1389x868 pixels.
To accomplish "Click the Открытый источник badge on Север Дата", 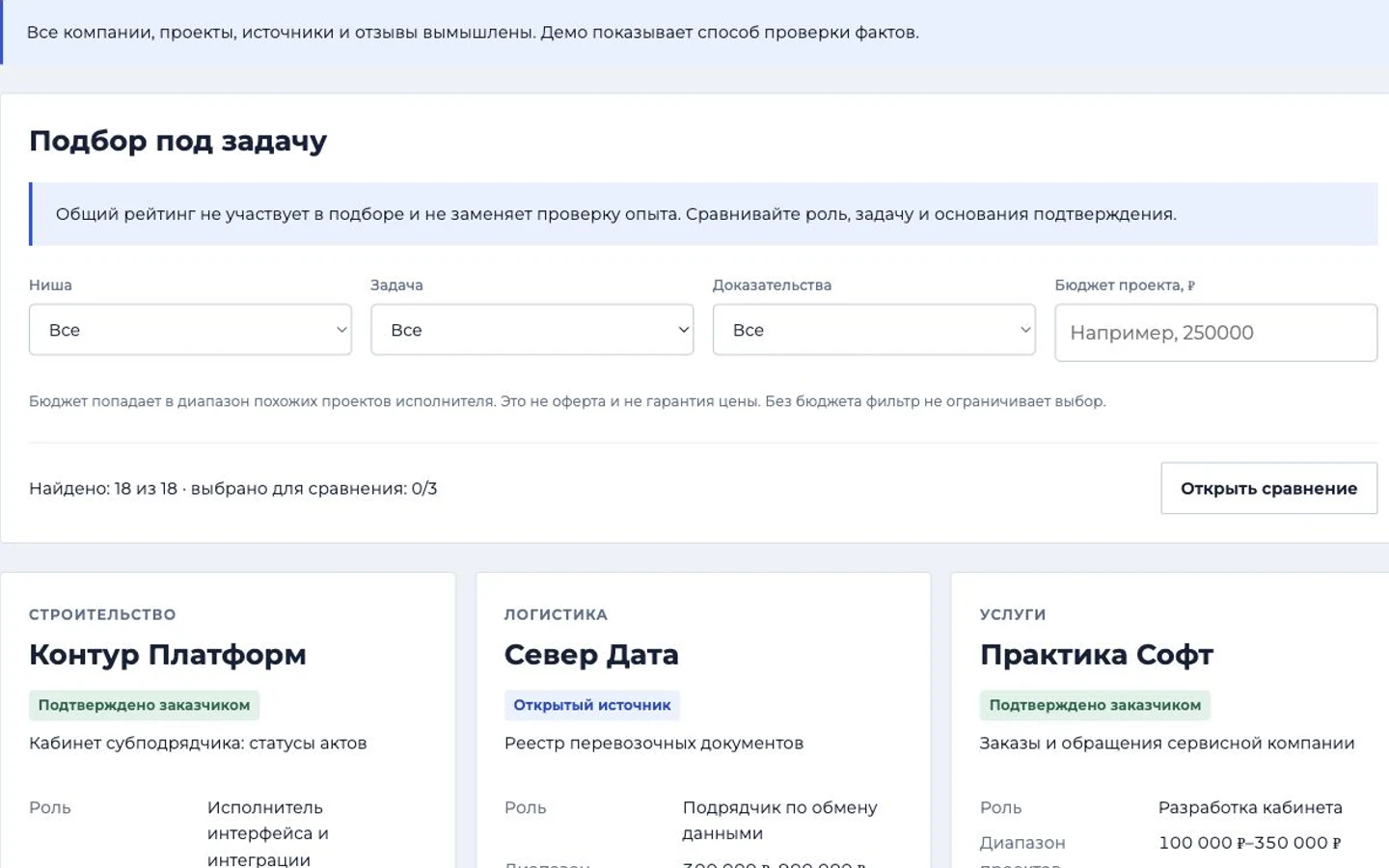I will click(x=592, y=705).
